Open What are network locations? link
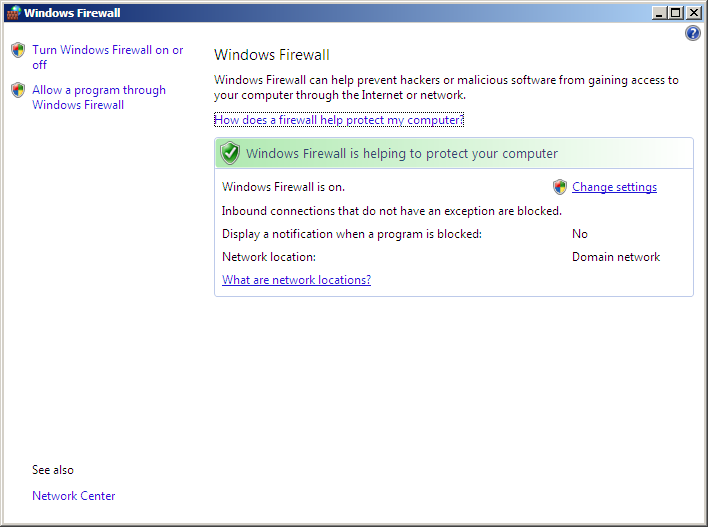 [296, 280]
